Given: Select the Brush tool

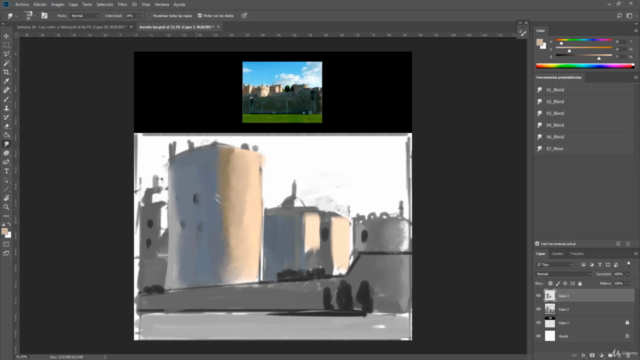Looking at the screenshot, I should (6, 99).
